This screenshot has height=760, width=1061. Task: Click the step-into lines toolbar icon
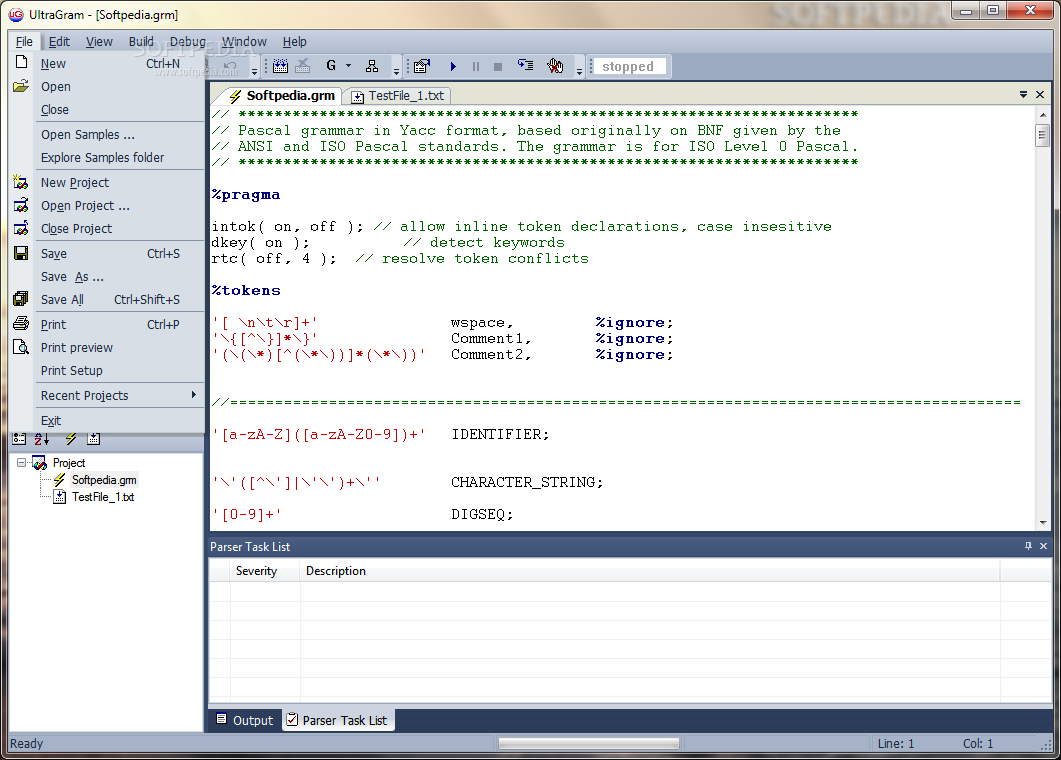click(x=525, y=66)
